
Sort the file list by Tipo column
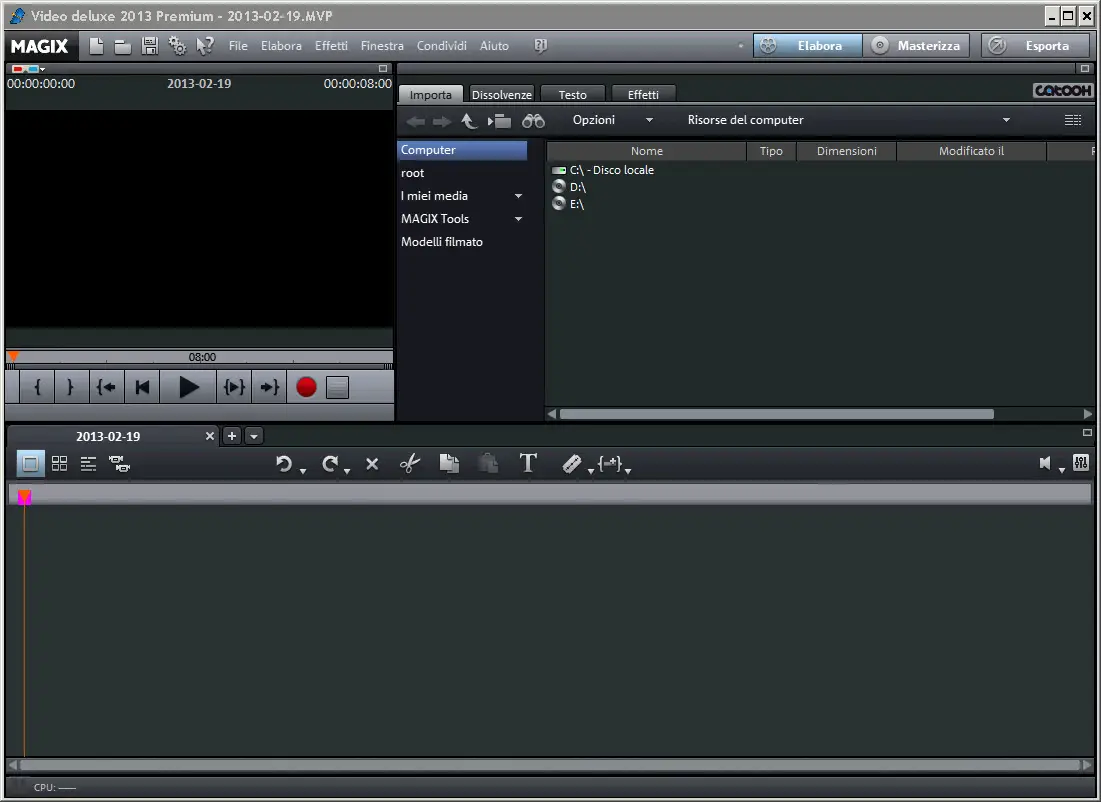[x=771, y=151]
